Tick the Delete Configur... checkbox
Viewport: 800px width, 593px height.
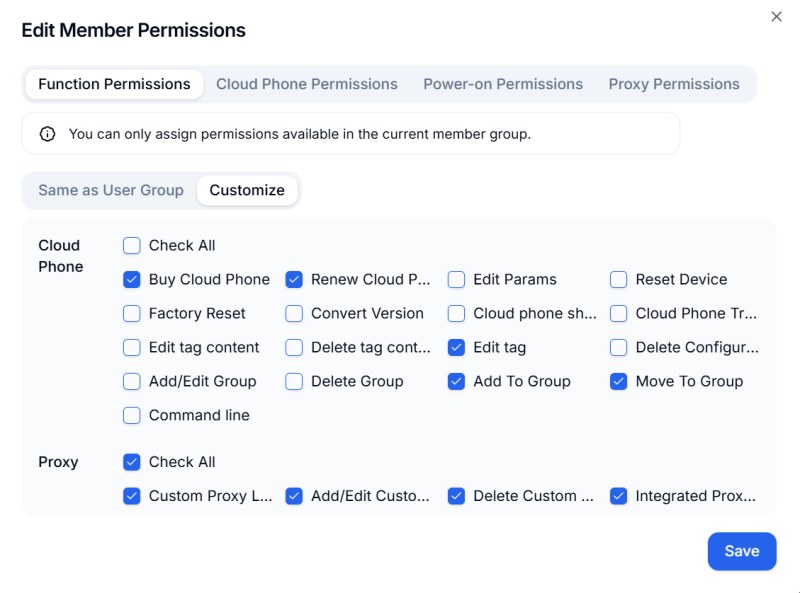coord(618,348)
